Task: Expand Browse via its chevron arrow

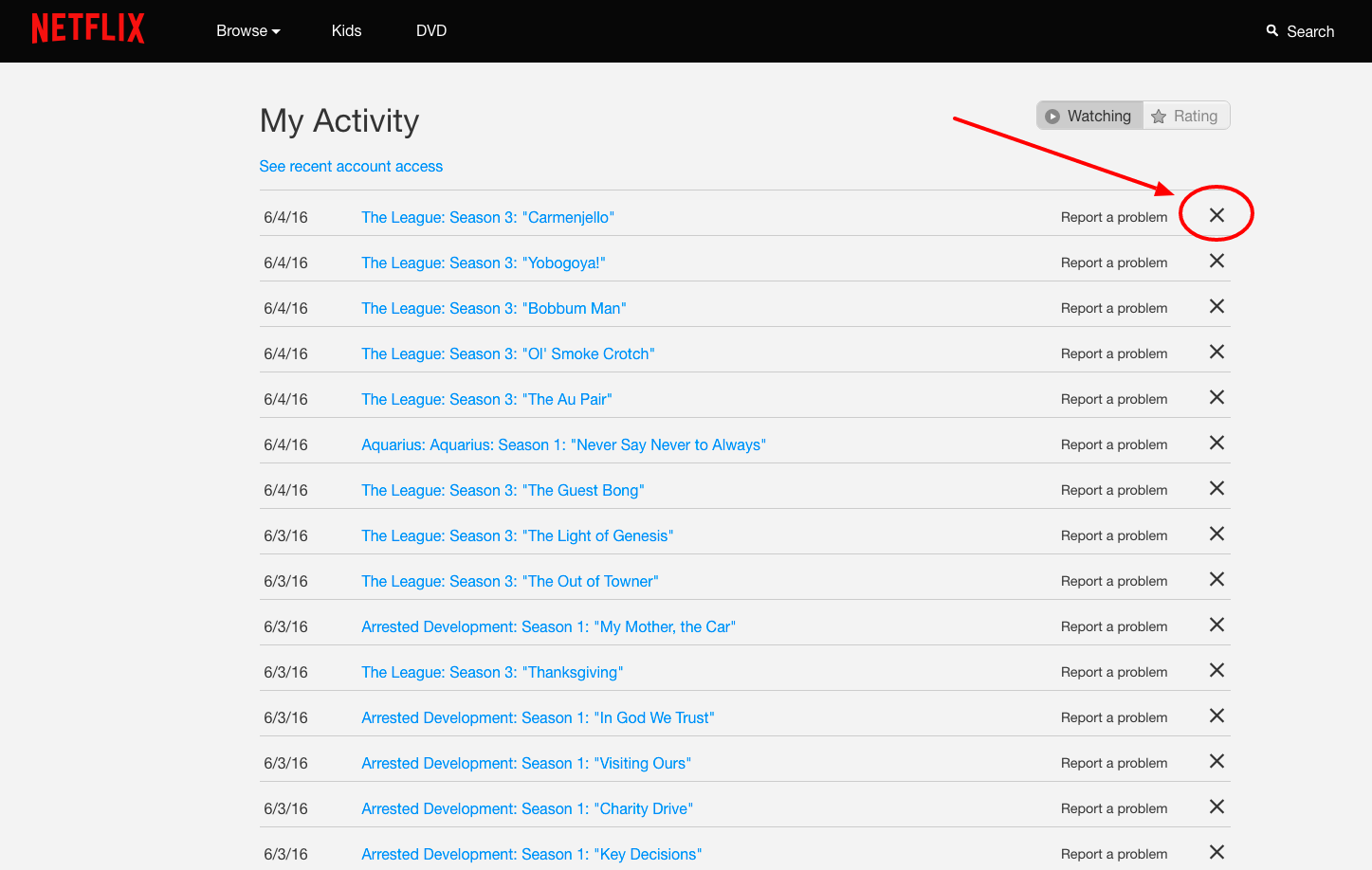Action: pyautogui.click(x=276, y=31)
